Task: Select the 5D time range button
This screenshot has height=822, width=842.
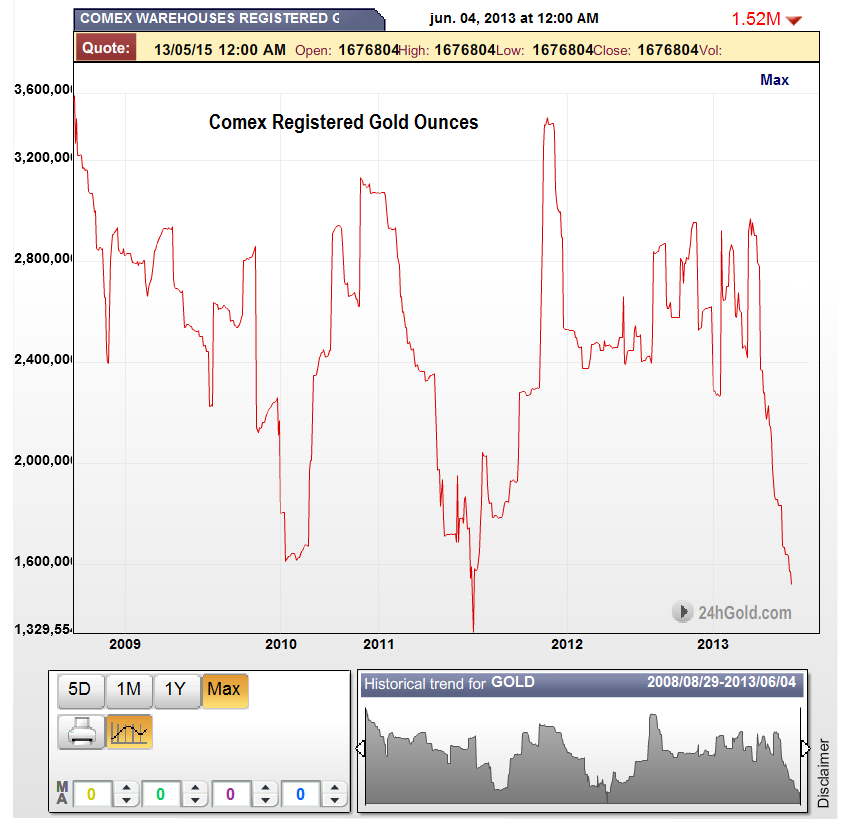Action: pos(80,691)
